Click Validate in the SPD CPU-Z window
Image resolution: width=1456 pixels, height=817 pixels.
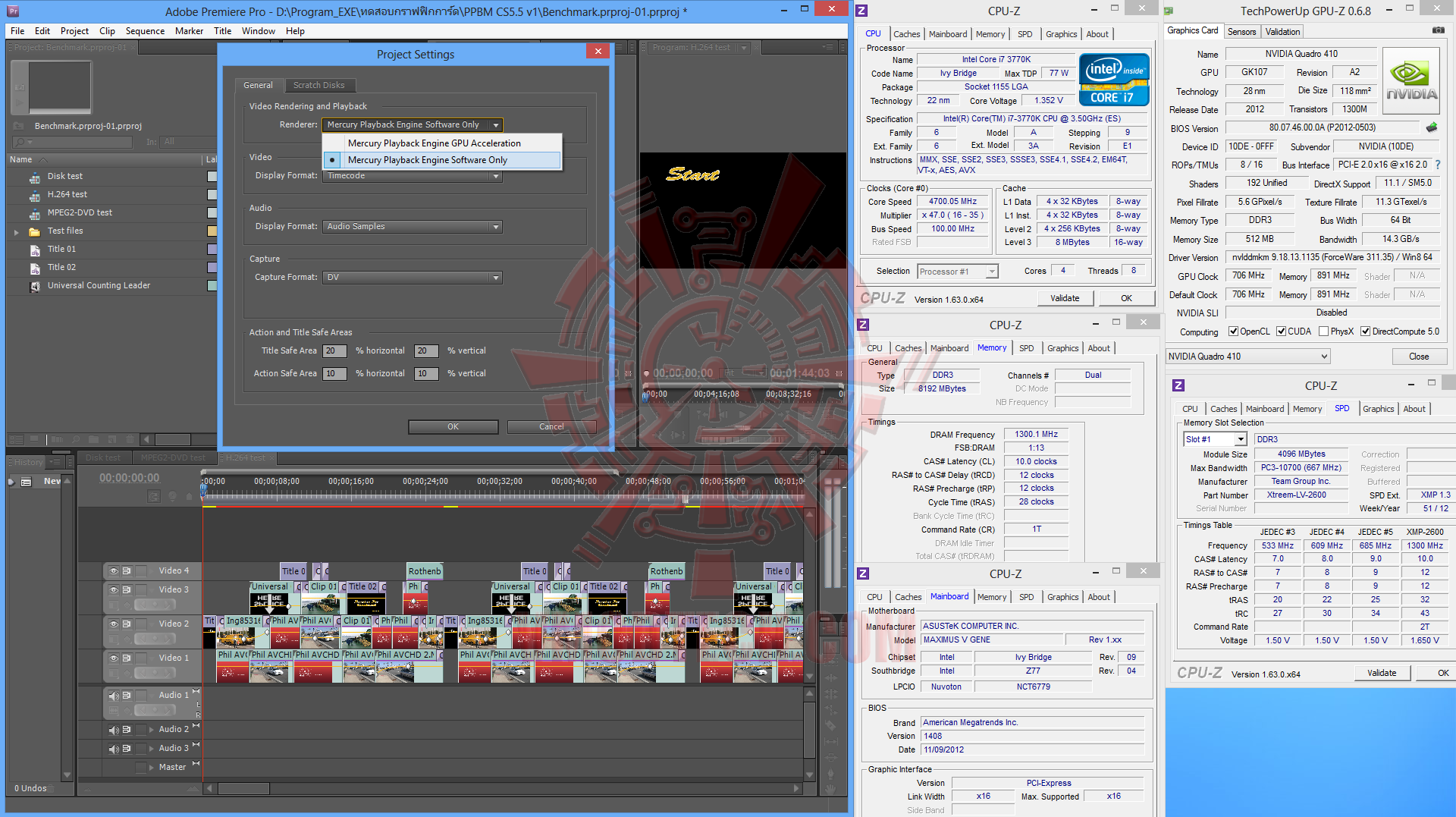[1382, 673]
